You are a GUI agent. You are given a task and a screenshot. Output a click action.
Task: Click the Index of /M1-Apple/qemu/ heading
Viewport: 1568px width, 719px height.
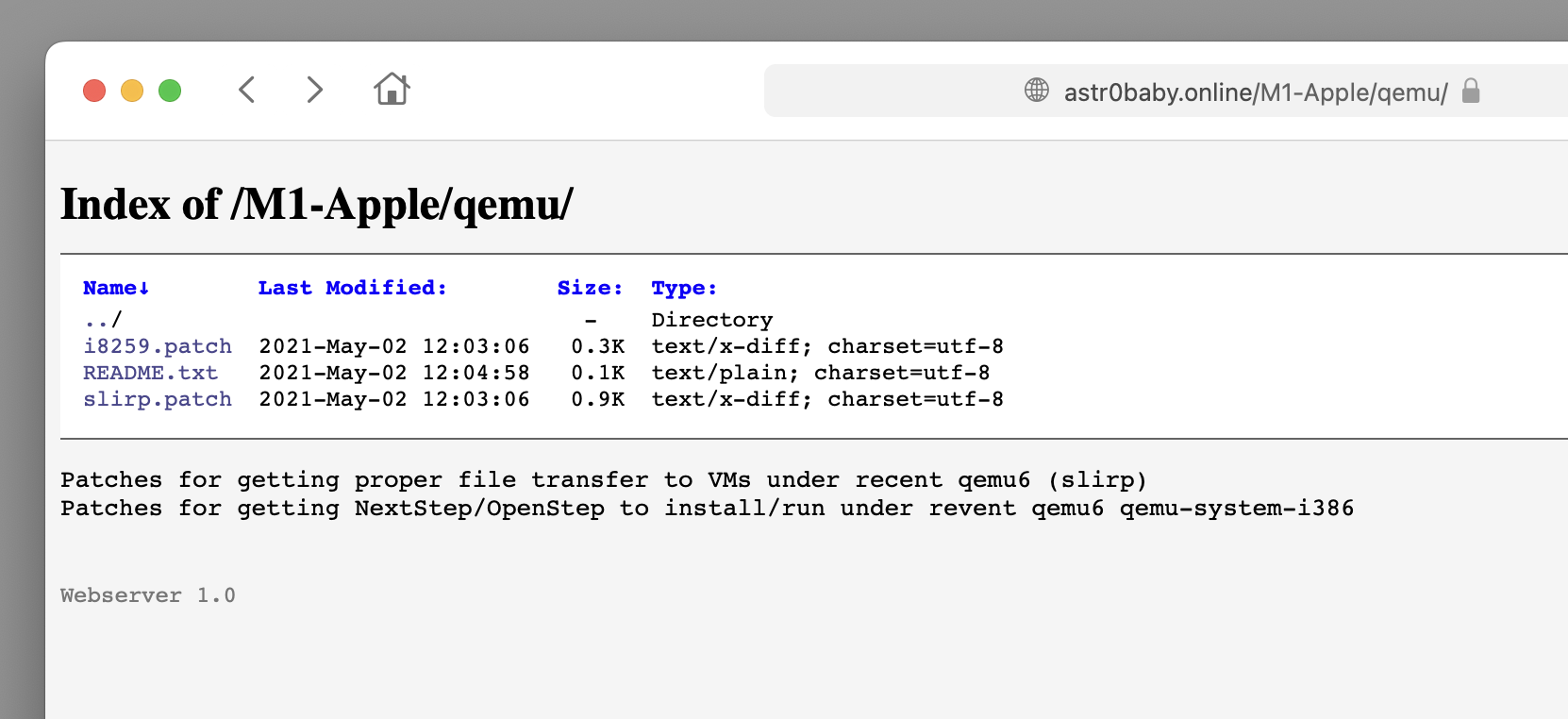coord(317,204)
